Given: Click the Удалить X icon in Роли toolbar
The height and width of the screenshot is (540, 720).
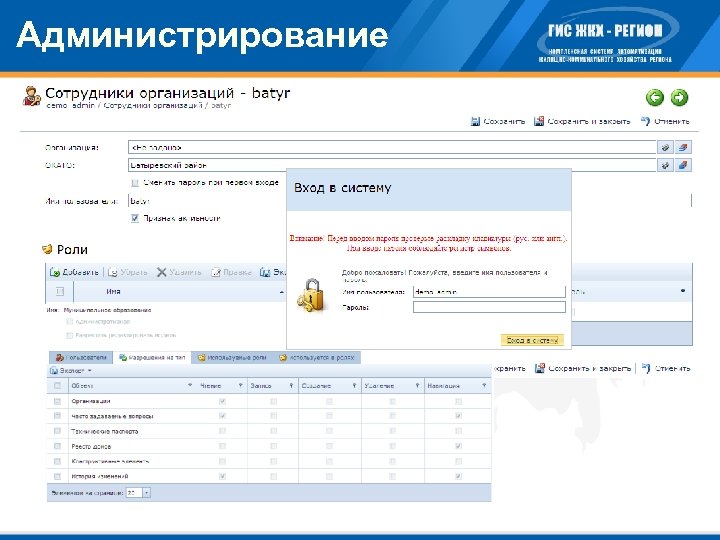Looking at the screenshot, I should [x=161, y=272].
